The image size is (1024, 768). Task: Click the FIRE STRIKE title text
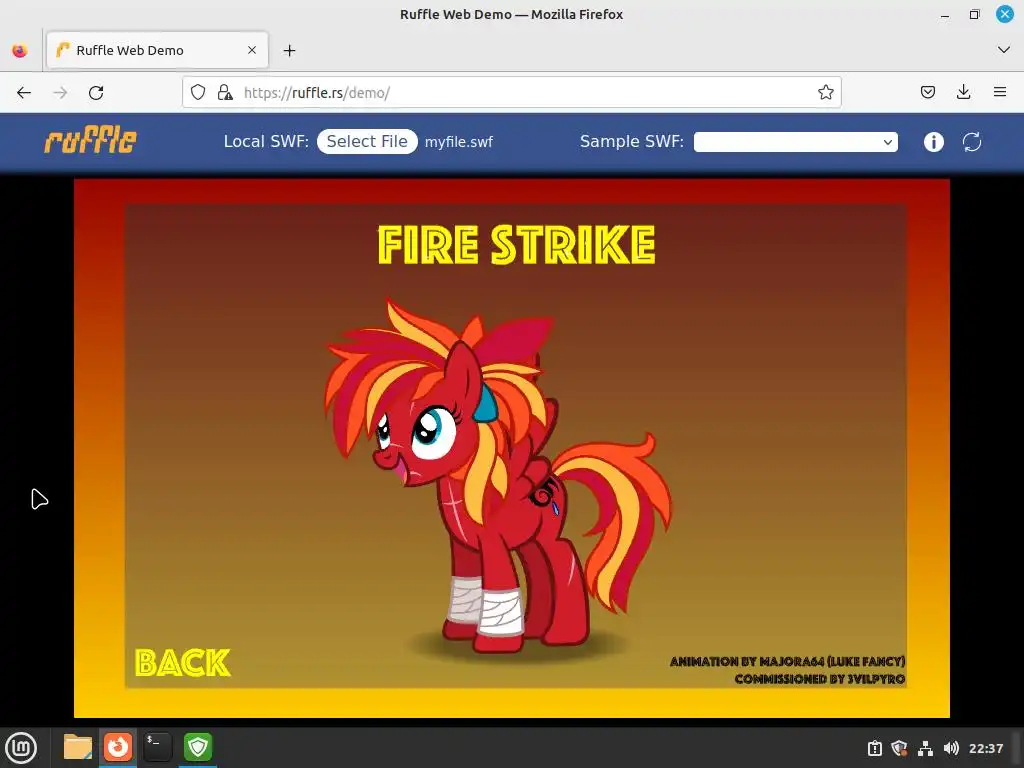pos(516,245)
